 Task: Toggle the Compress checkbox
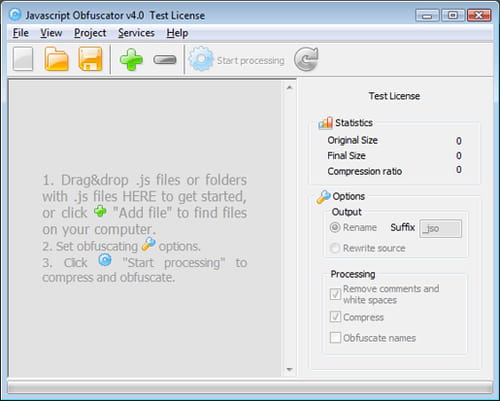[335, 317]
